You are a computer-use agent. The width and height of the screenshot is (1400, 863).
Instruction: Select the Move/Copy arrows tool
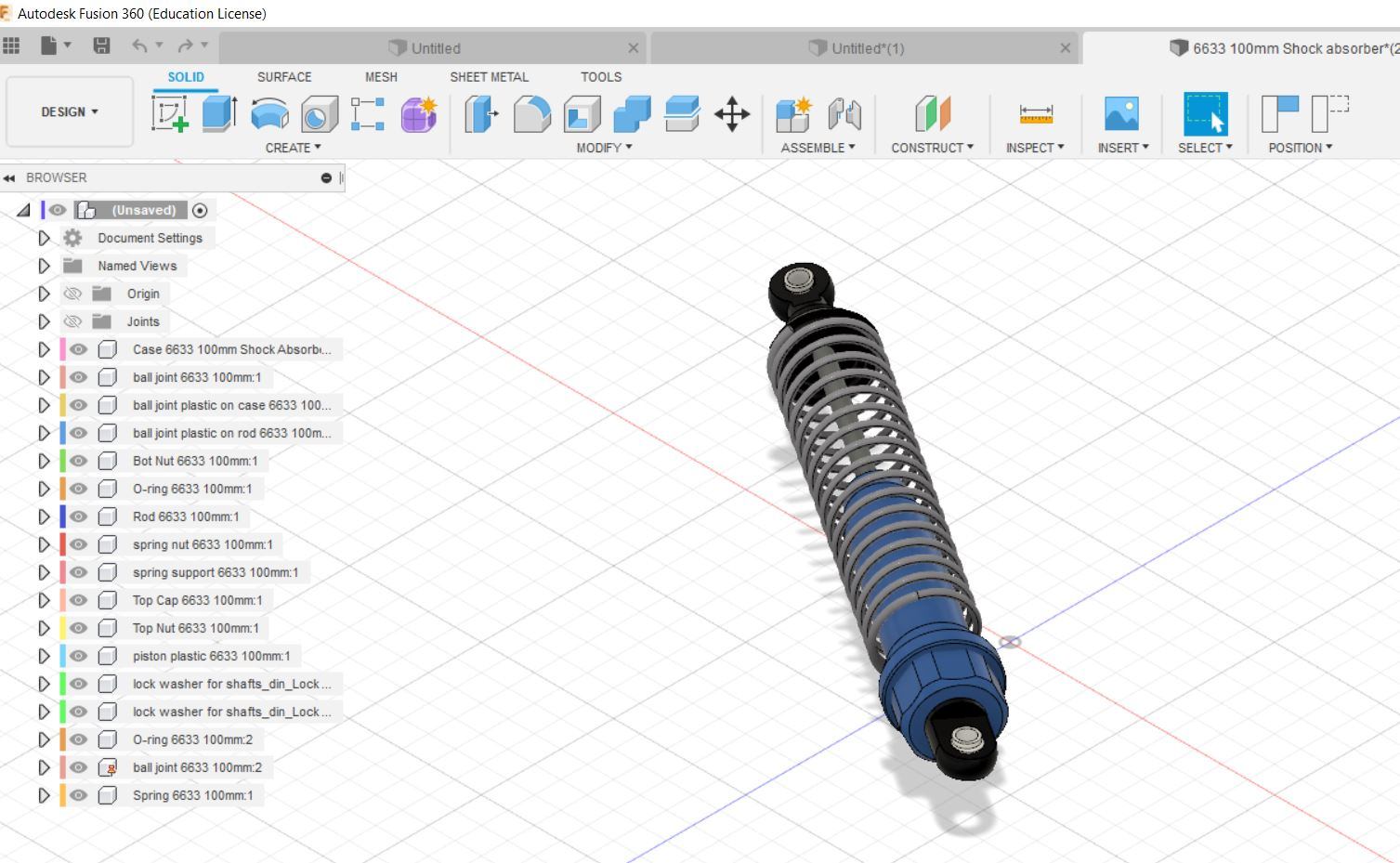click(x=732, y=114)
